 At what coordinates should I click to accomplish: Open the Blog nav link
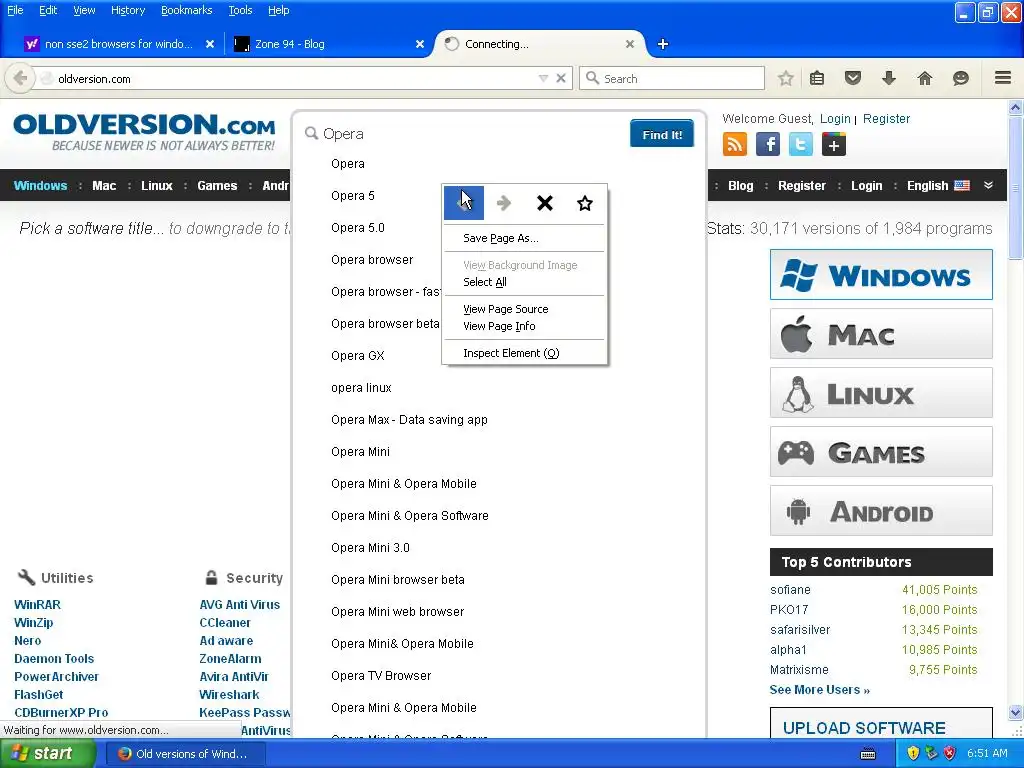[x=741, y=185]
